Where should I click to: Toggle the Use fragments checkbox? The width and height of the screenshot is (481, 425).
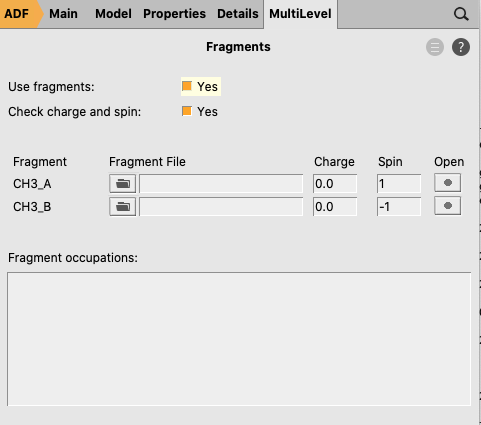187,86
